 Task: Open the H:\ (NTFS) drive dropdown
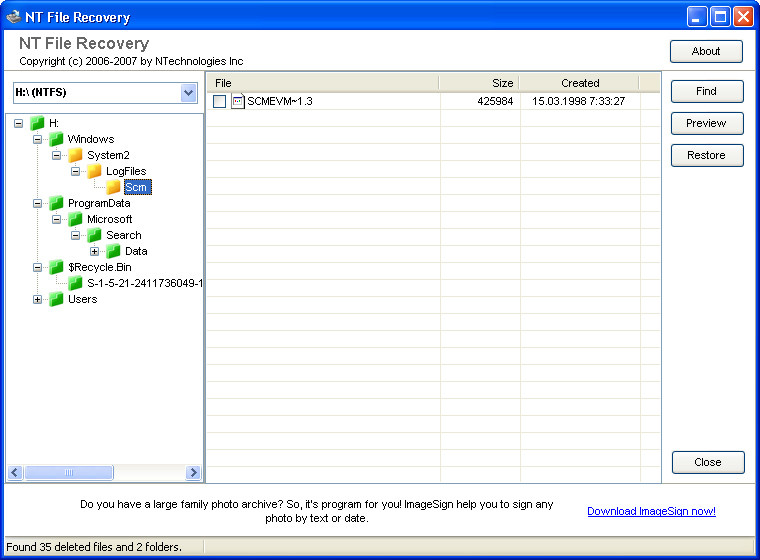click(x=189, y=92)
